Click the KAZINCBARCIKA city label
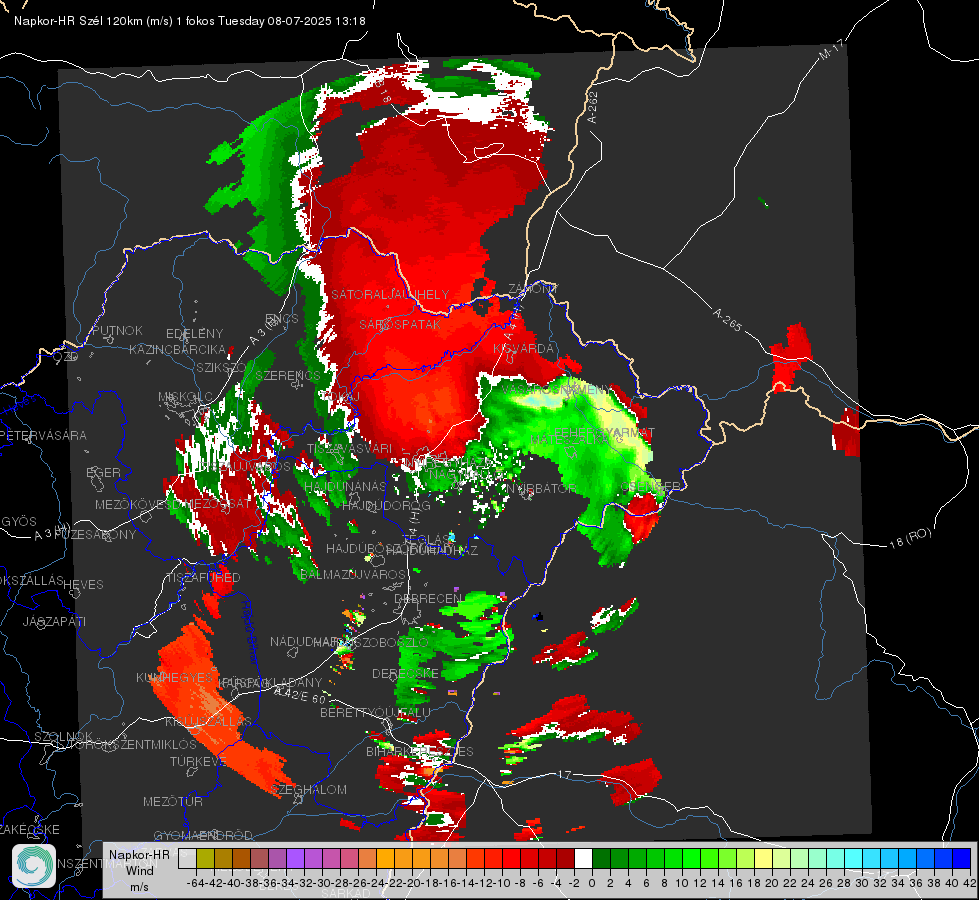979x900 pixels. (x=177, y=350)
